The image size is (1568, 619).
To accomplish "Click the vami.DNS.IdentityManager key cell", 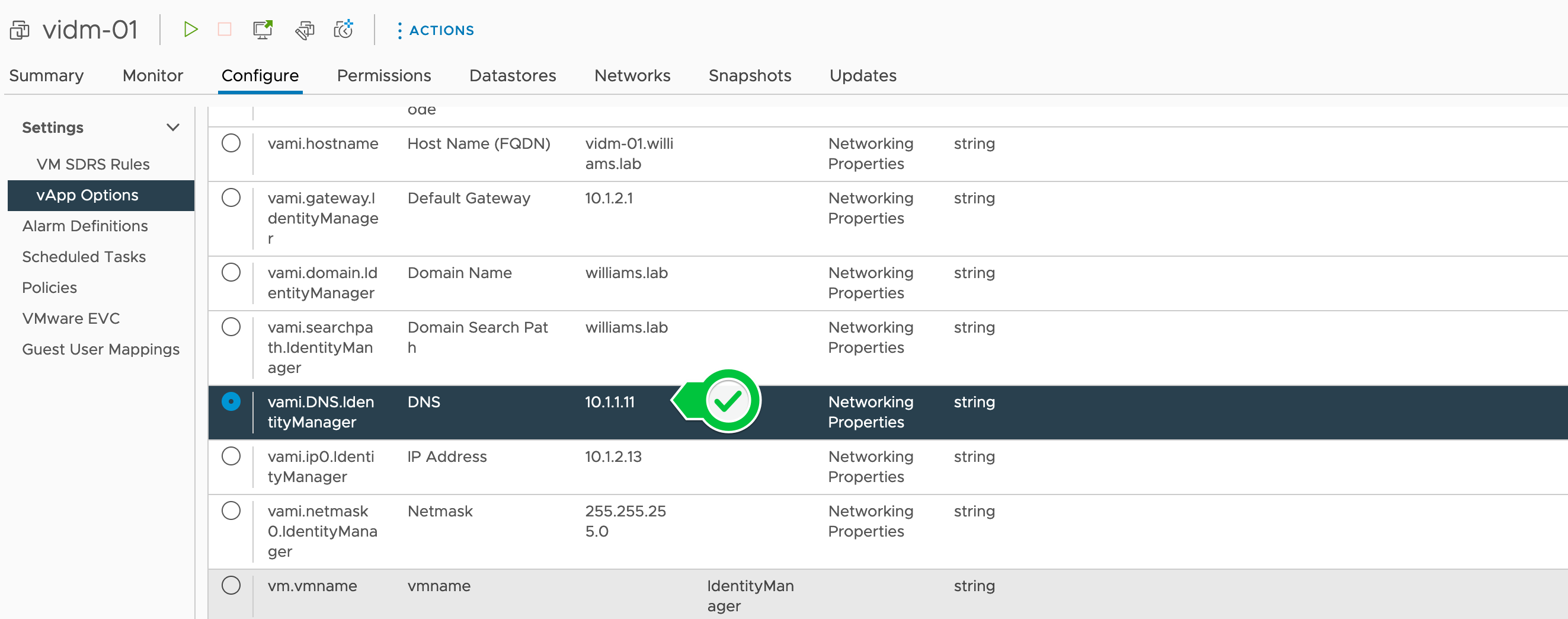I will pos(321,413).
